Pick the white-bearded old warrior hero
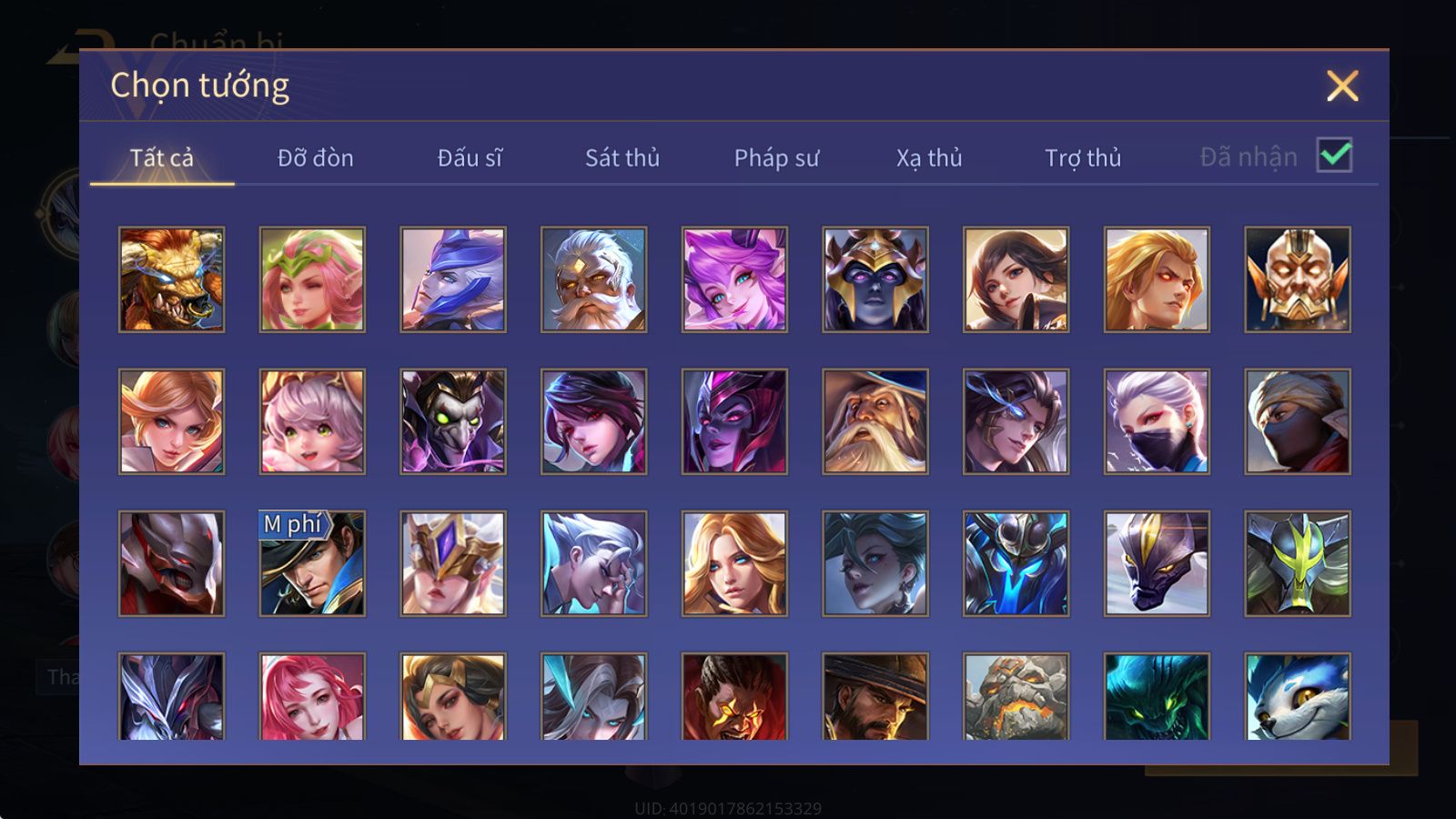The image size is (1456, 819). 593,279
